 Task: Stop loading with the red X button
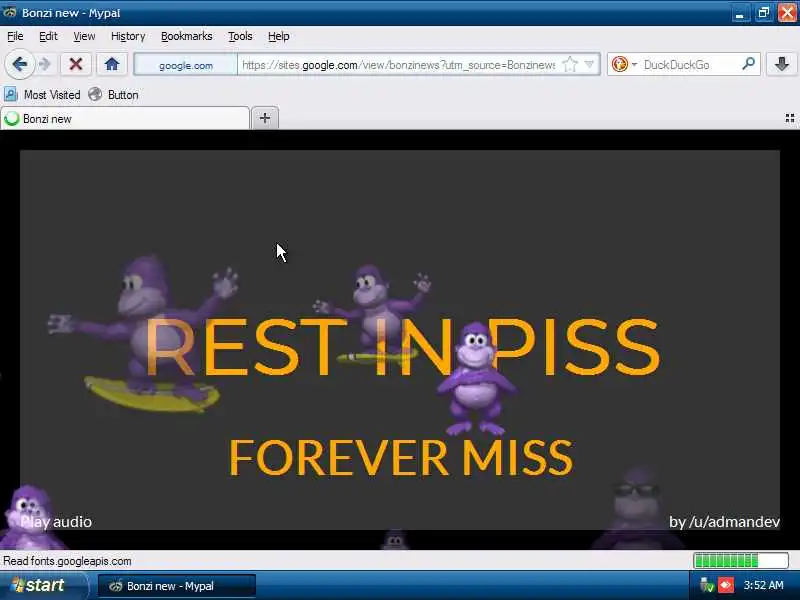[76, 64]
